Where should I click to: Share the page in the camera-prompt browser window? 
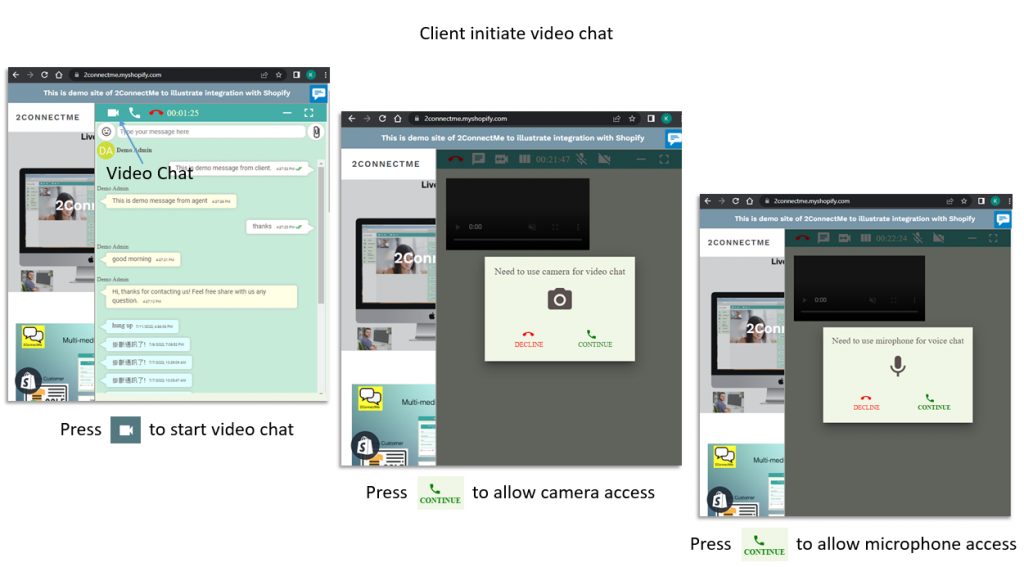point(616,118)
